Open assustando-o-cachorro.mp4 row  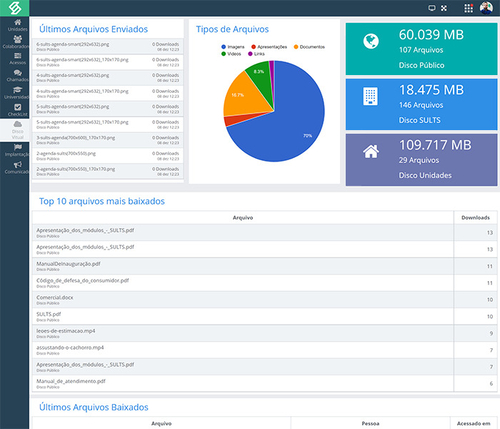(x=265, y=350)
